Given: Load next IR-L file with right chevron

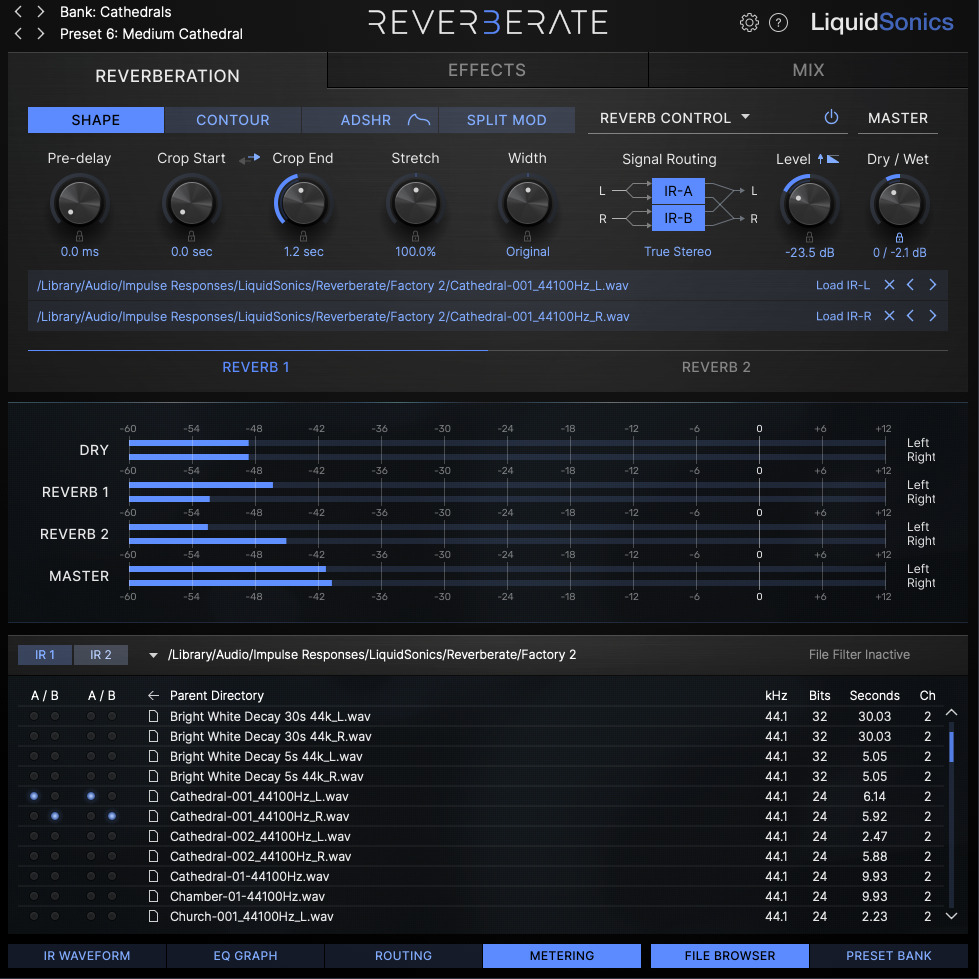Looking at the screenshot, I should [932, 285].
